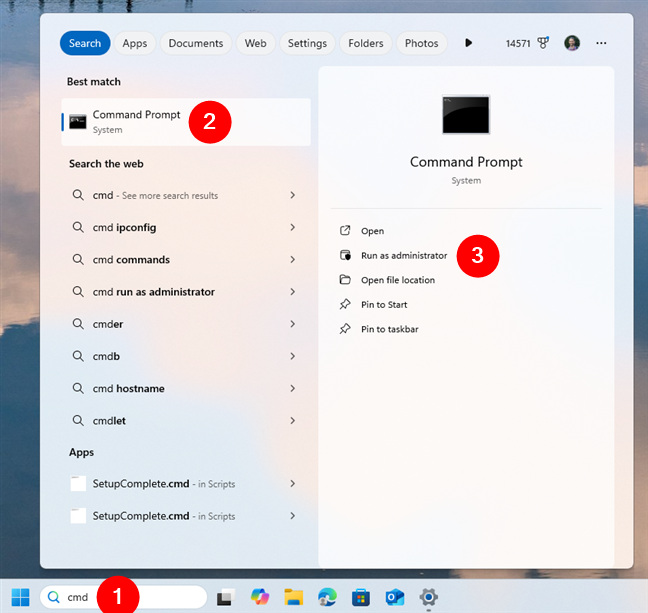Image resolution: width=648 pixels, height=613 pixels.
Task: Click Open in the Command Prompt actions
Action: click(x=372, y=231)
